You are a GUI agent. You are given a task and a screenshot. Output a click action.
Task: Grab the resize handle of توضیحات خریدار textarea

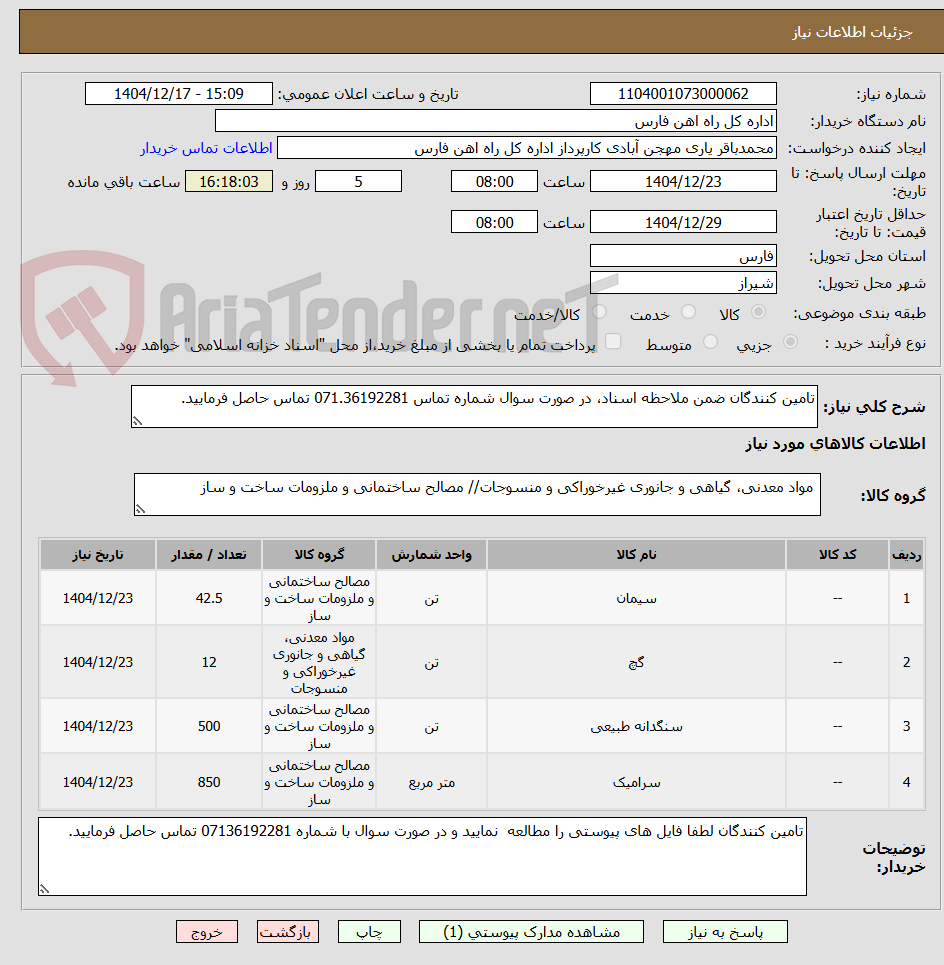tap(44, 889)
